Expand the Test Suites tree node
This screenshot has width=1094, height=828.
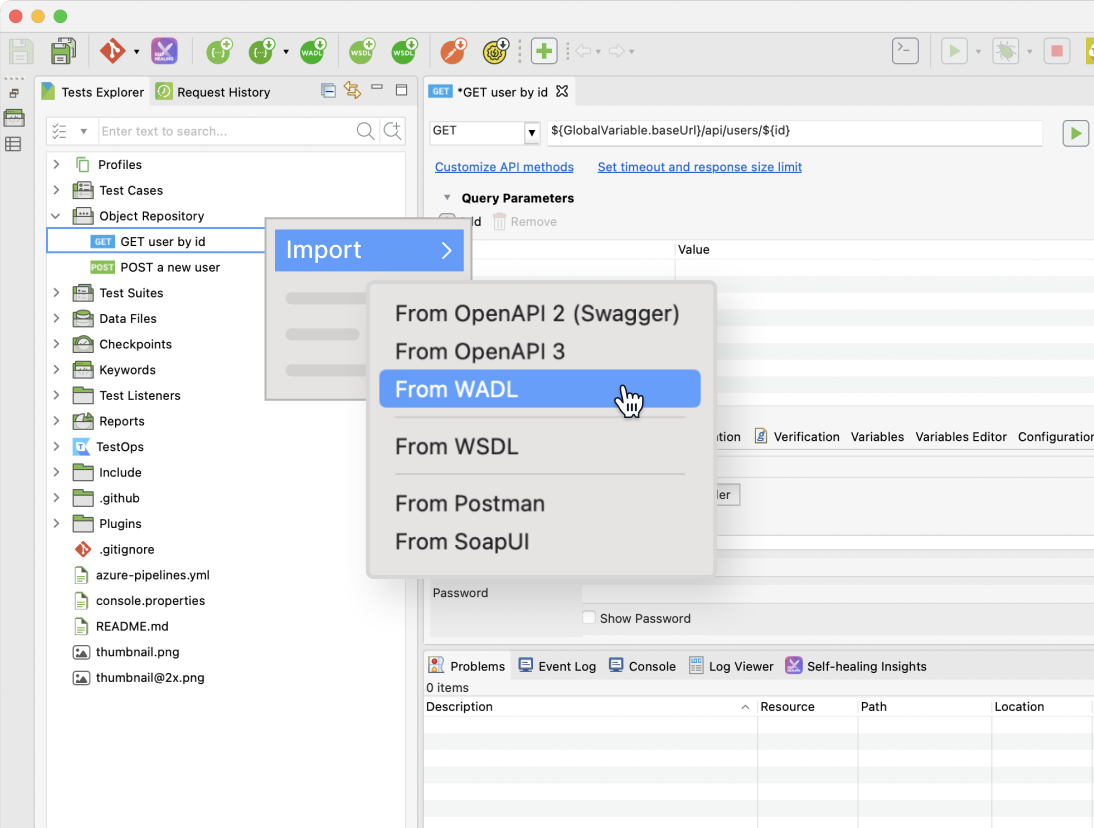point(57,292)
